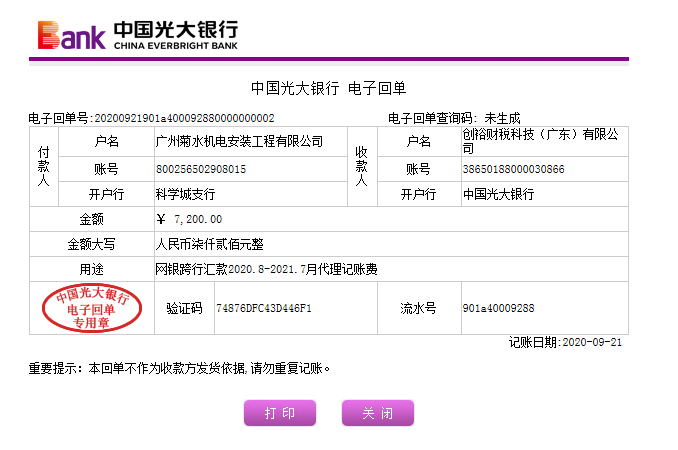Click the red 电子回单专用章 stamp
The width and height of the screenshot is (678, 450).
(92, 308)
